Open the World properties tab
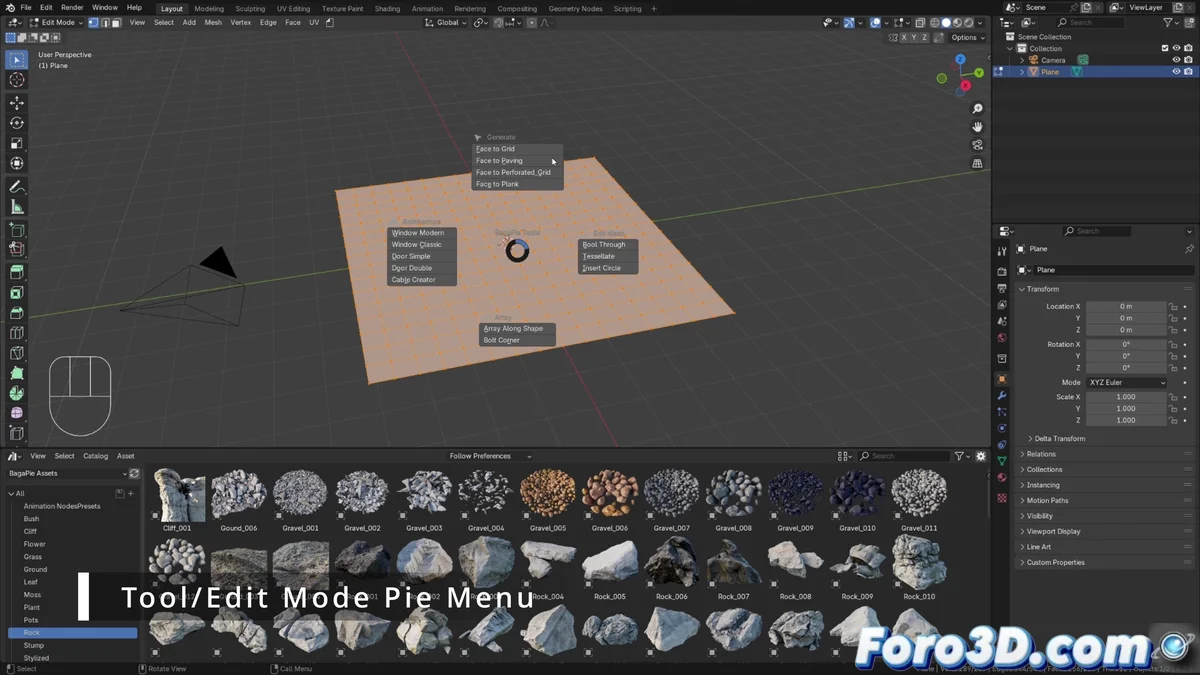 (x=1001, y=338)
